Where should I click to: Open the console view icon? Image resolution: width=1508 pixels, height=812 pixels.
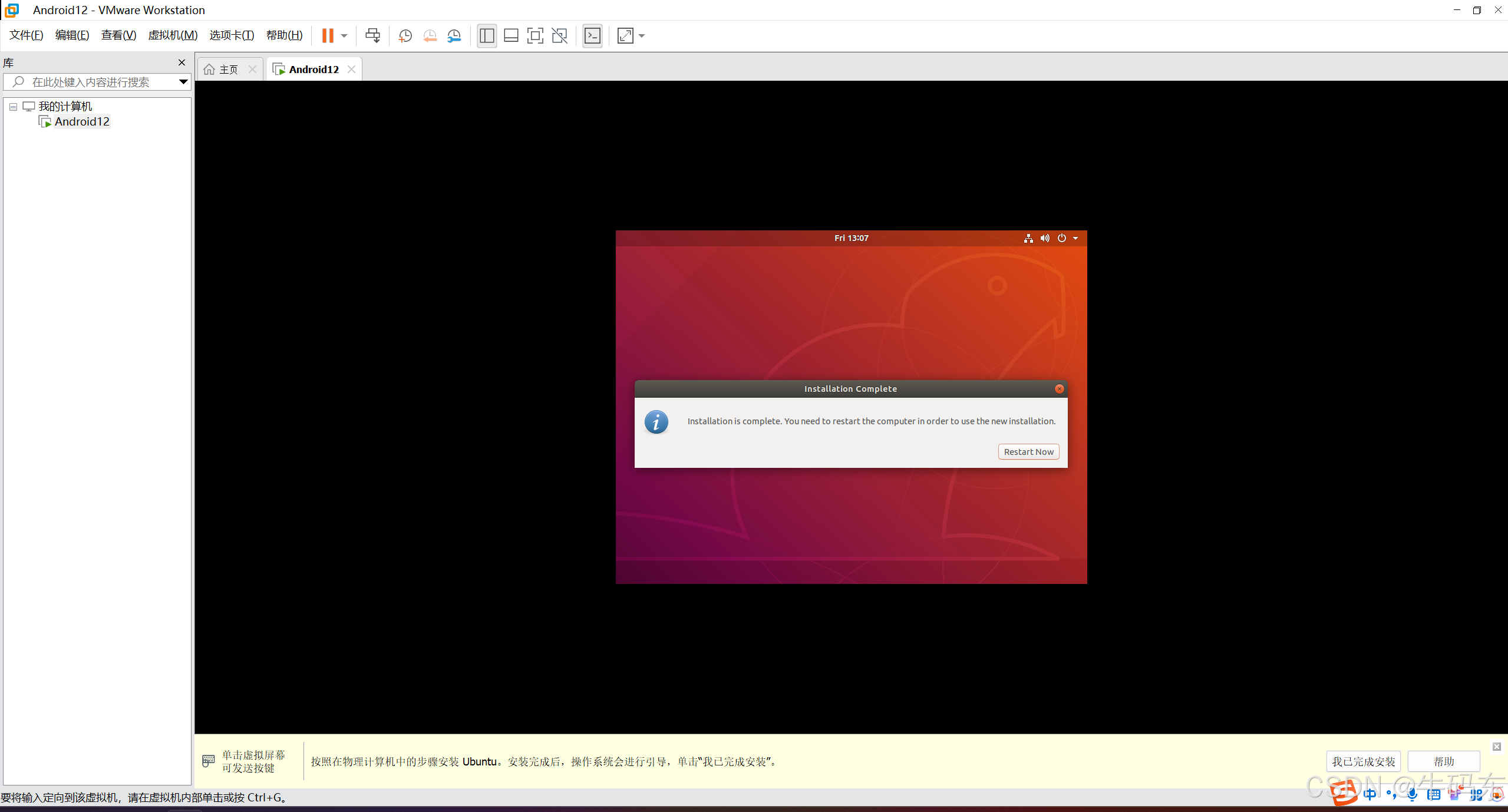pyautogui.click(x=592, y=36)
